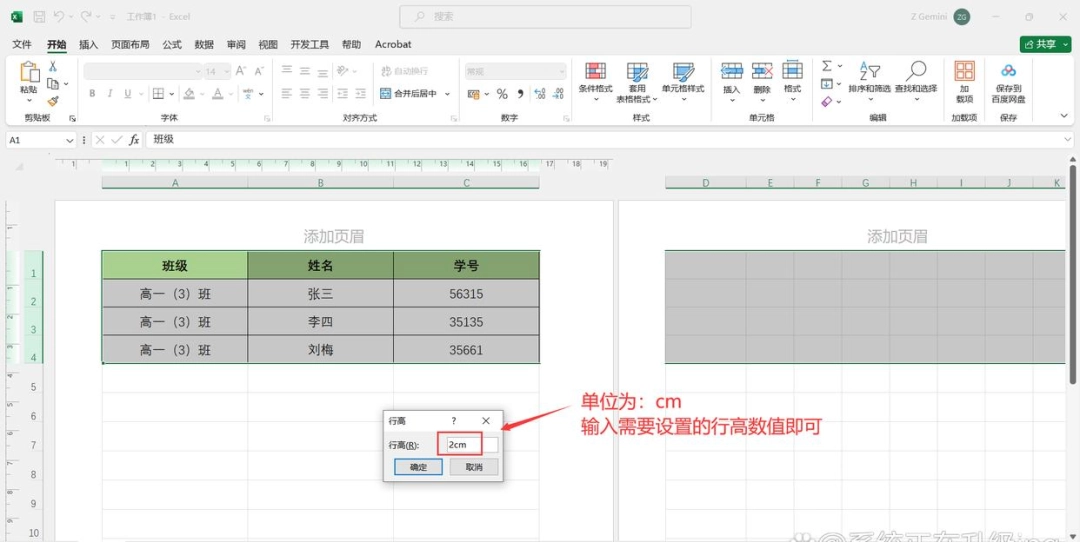
Task: Open the number format (常规) combo box
Action: (515, 71)
